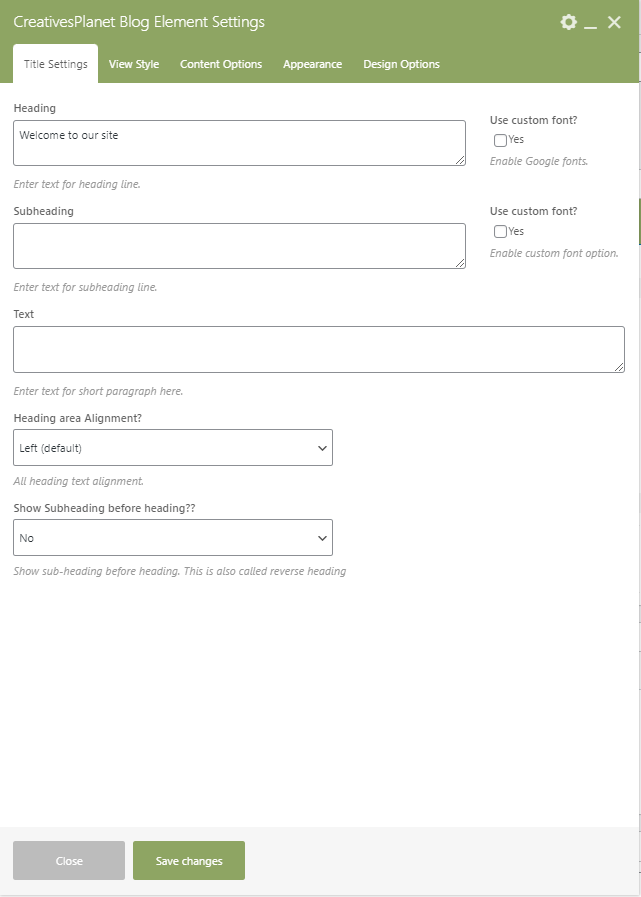Expand the Heading area Alignment dropdown

pos(173,448)
